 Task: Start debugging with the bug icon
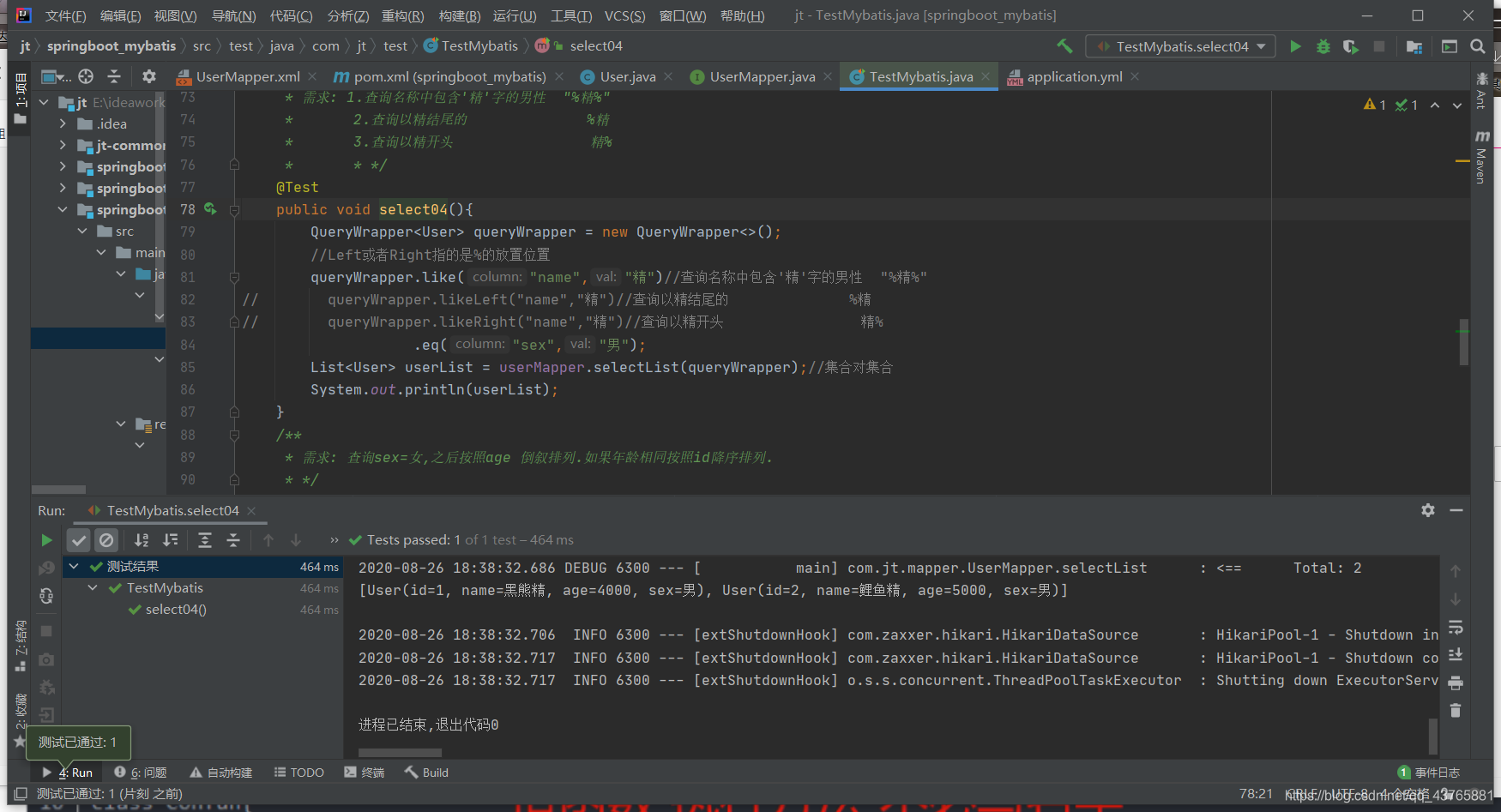pos(1323,46)
